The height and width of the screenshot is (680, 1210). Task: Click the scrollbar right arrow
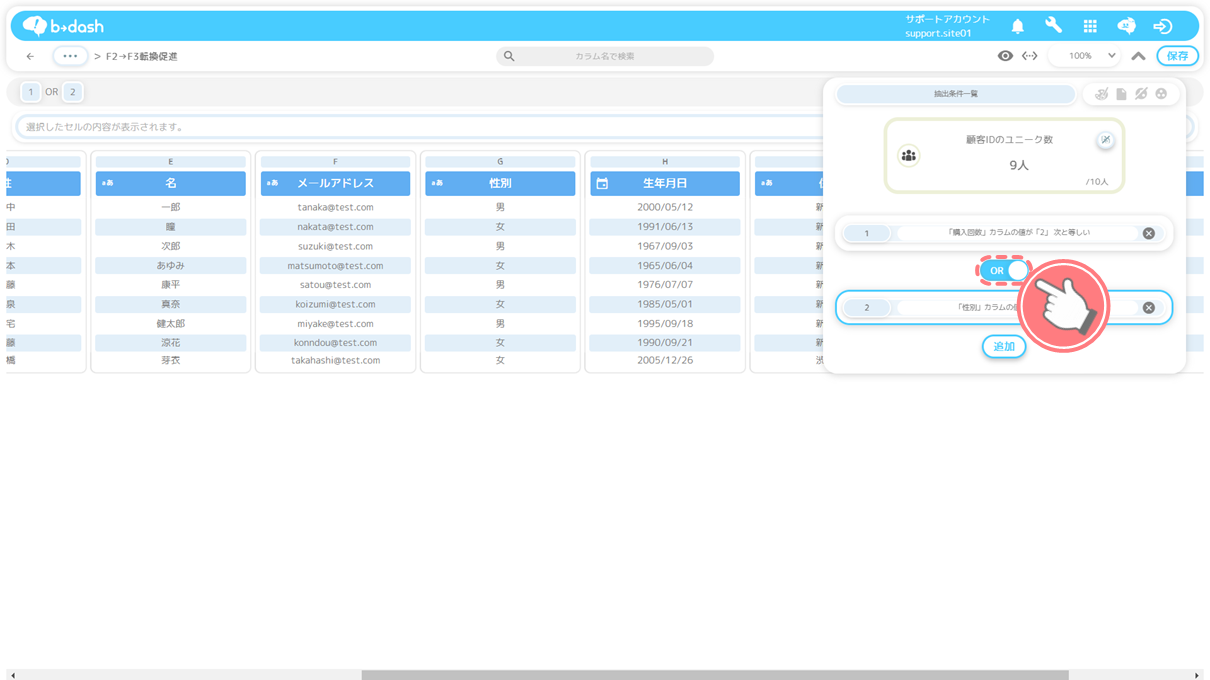1197,675
